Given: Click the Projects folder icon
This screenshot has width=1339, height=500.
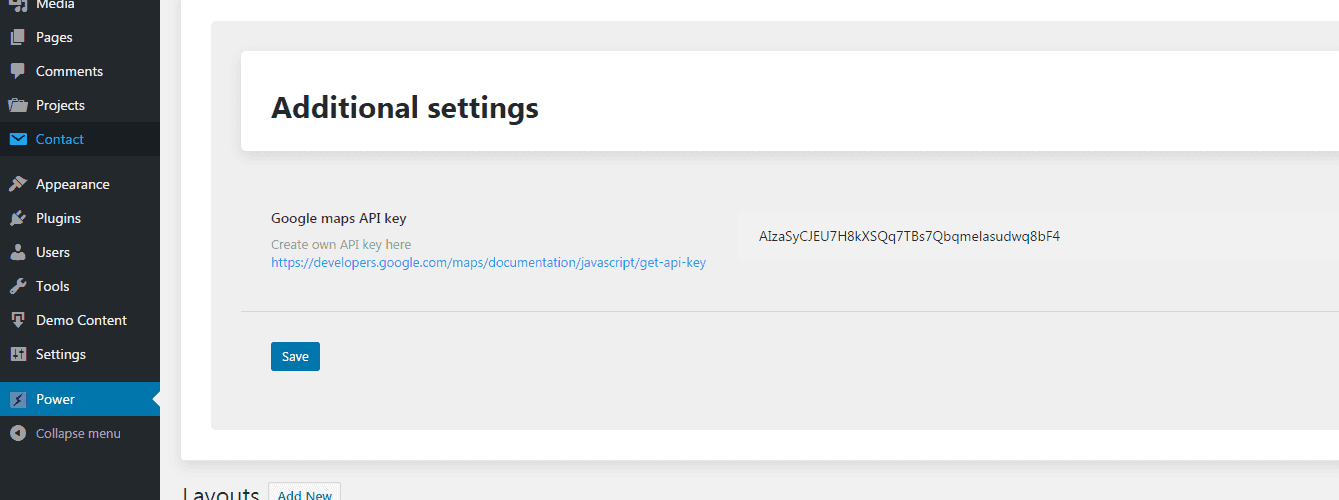Looking at the screenshot, I should tap(17, 106).
